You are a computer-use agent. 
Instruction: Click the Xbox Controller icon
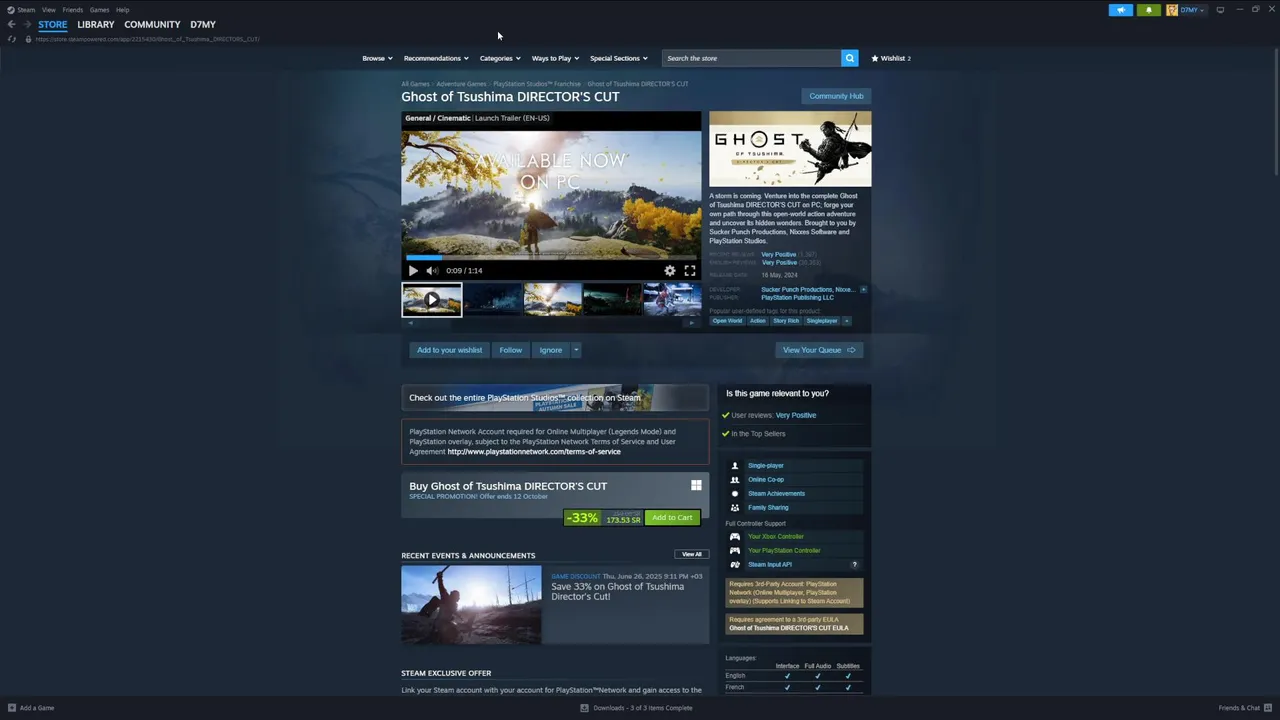tap(735, 536)
